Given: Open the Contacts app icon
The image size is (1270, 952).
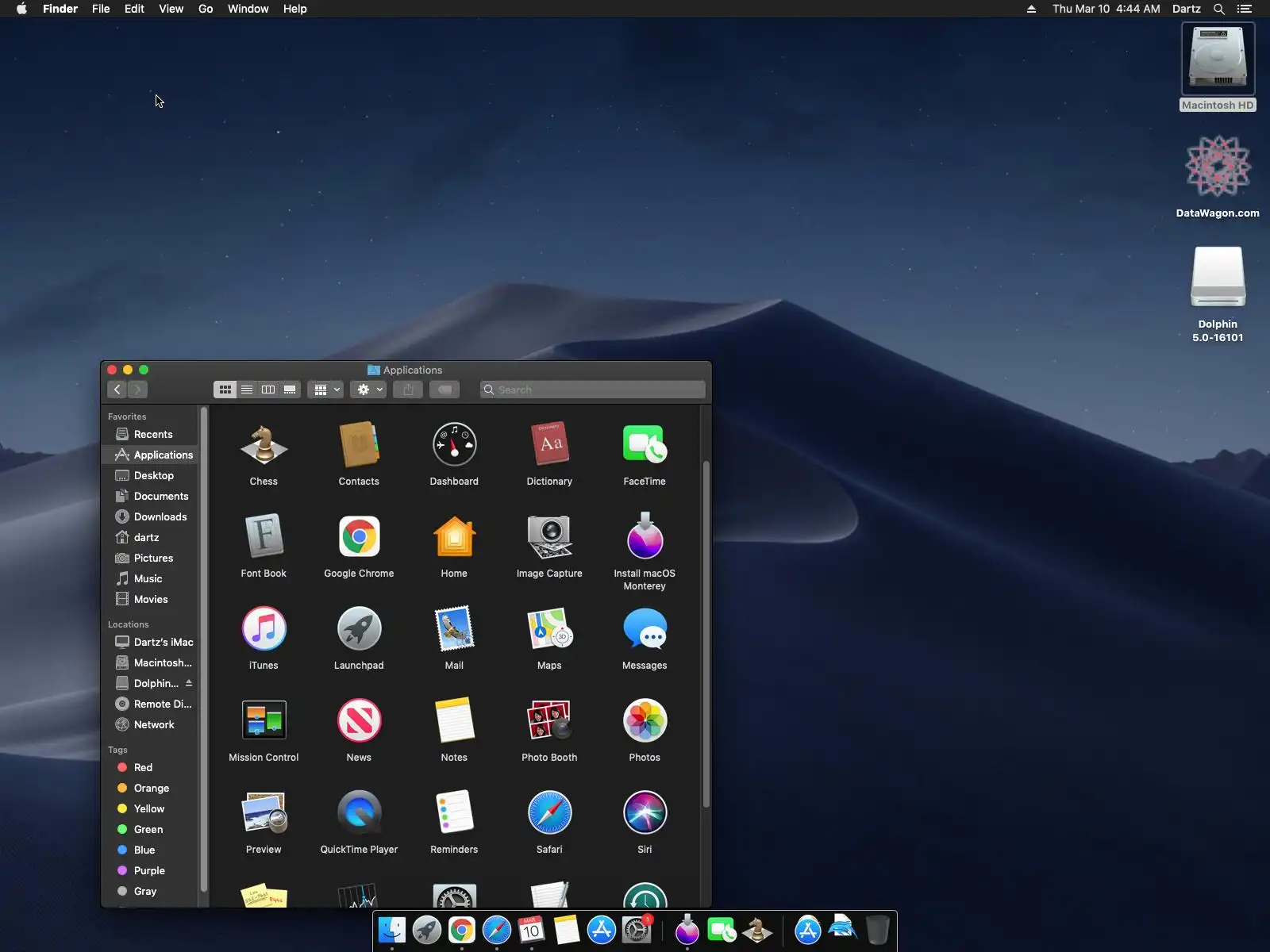Looking at the screenshot, I should click(x=359, y=445).
